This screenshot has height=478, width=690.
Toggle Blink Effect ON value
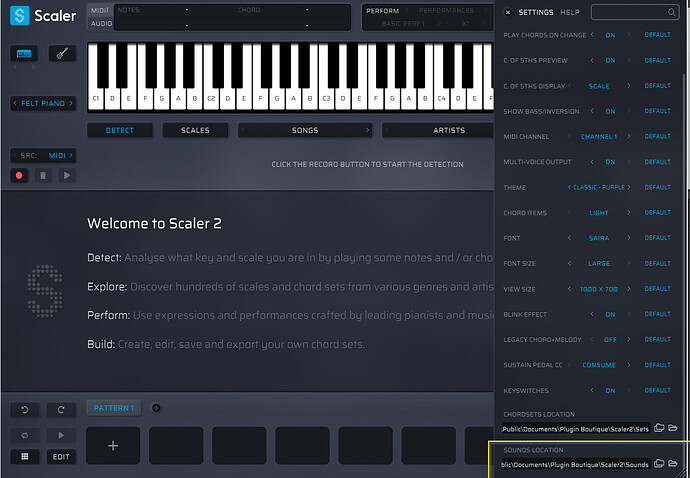(610, 315)
